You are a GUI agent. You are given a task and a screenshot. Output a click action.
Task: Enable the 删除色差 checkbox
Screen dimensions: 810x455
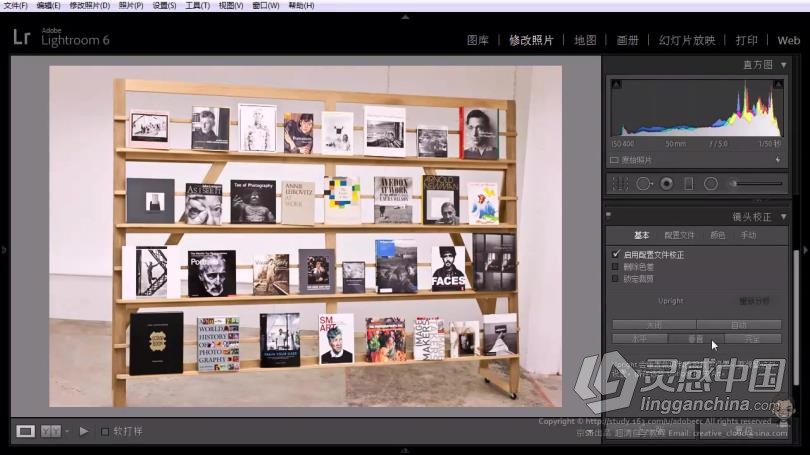click(615, 266)
